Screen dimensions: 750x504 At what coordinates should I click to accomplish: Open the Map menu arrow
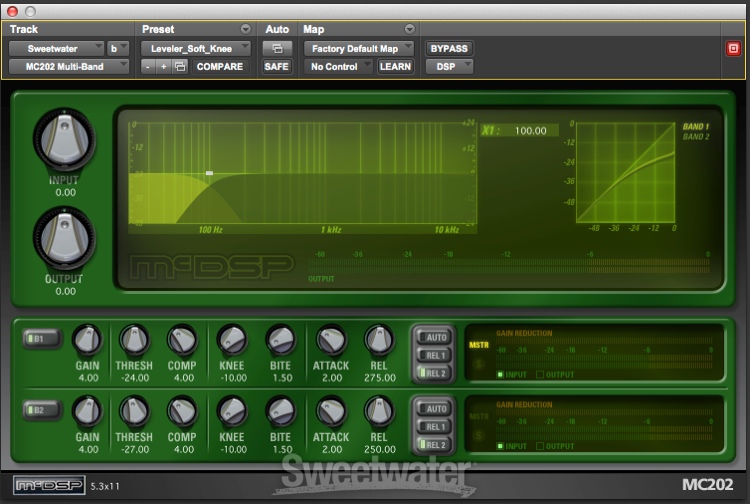click(x=409, y=29)
